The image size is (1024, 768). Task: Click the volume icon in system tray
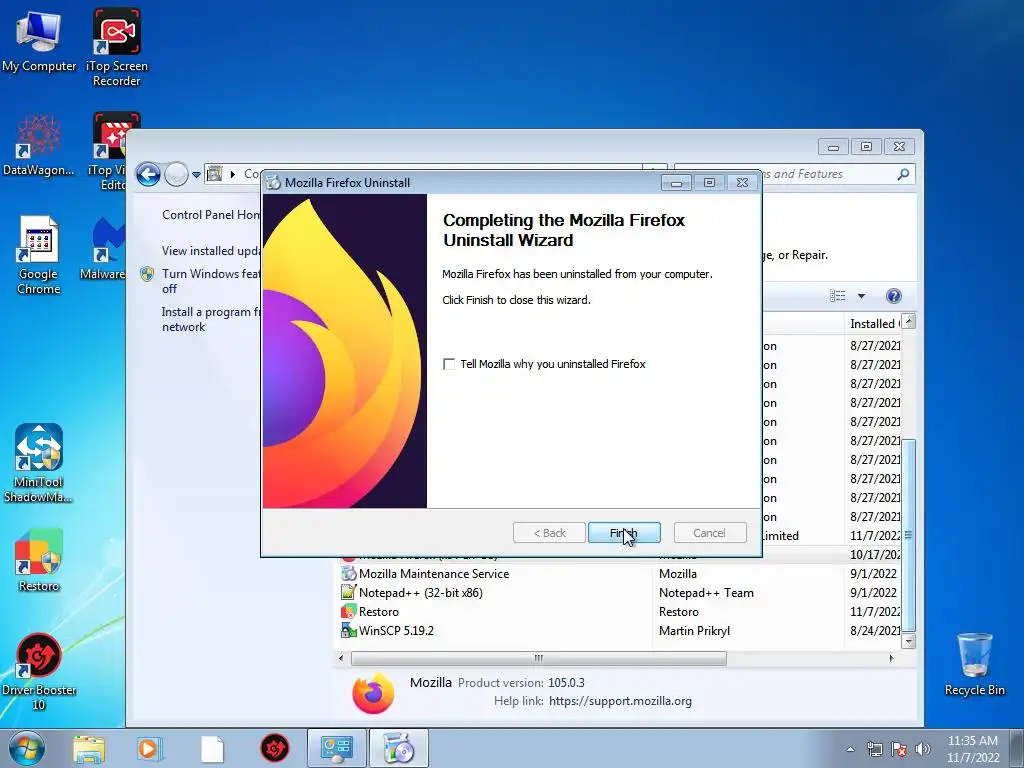tap(923, 749)
